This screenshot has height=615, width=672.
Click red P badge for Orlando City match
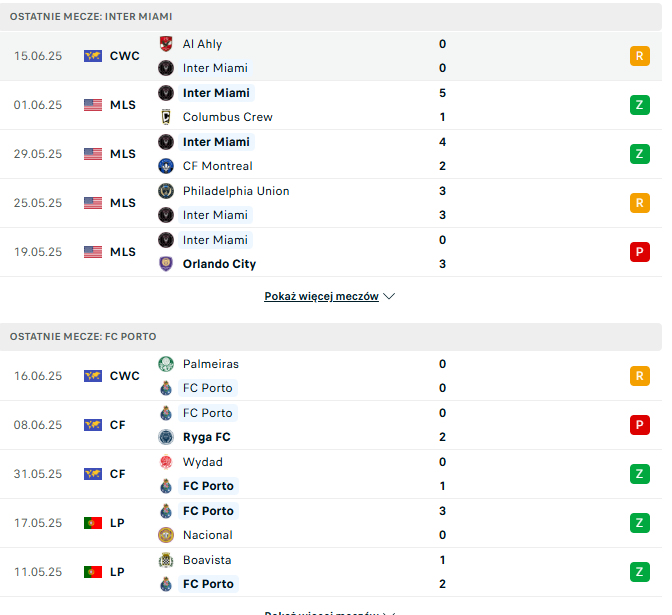pos(639,252)
